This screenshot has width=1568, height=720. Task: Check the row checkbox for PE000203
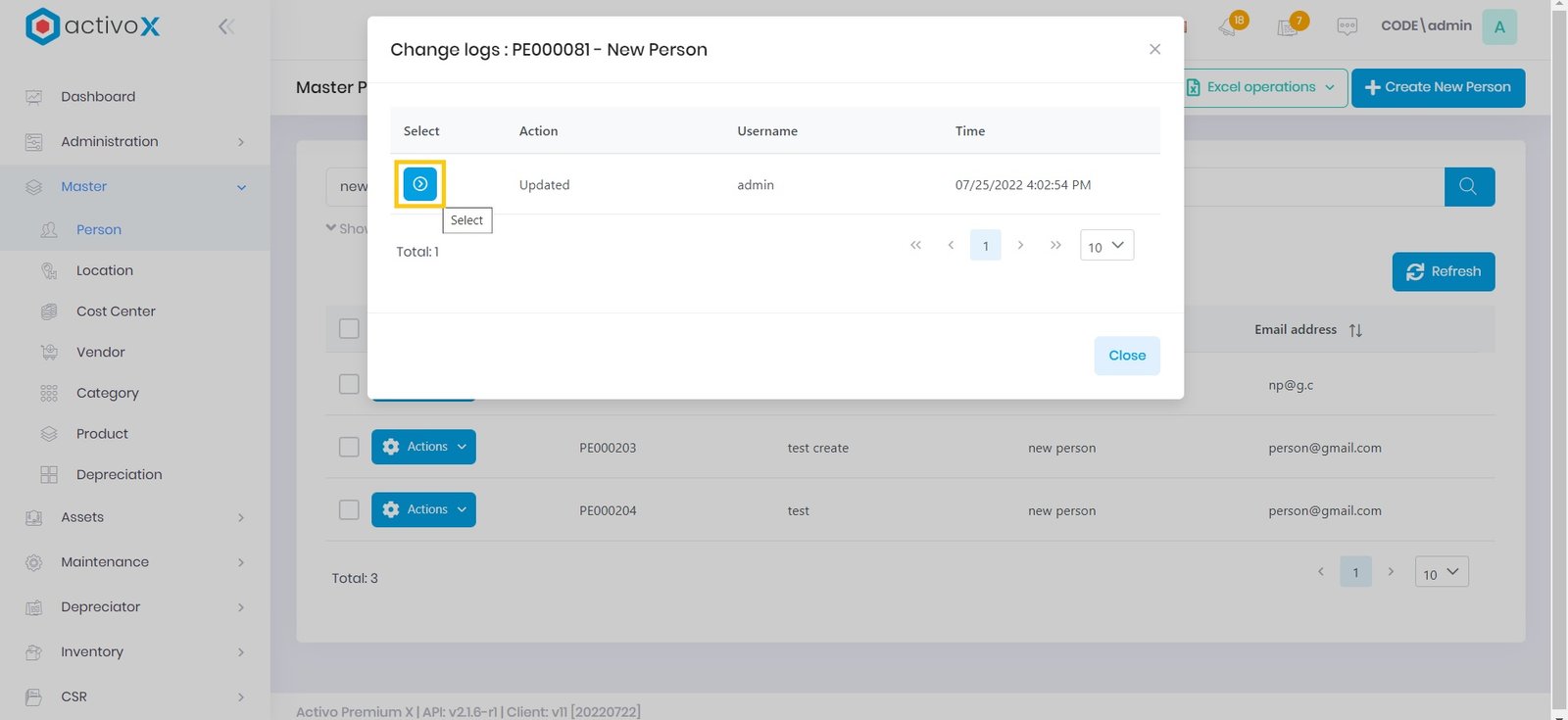click(349, 447)
